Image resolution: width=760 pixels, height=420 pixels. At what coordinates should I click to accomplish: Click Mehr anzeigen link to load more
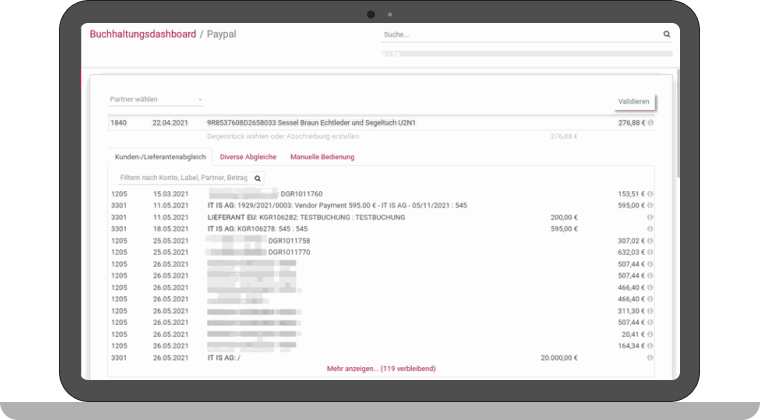[381, 368]
